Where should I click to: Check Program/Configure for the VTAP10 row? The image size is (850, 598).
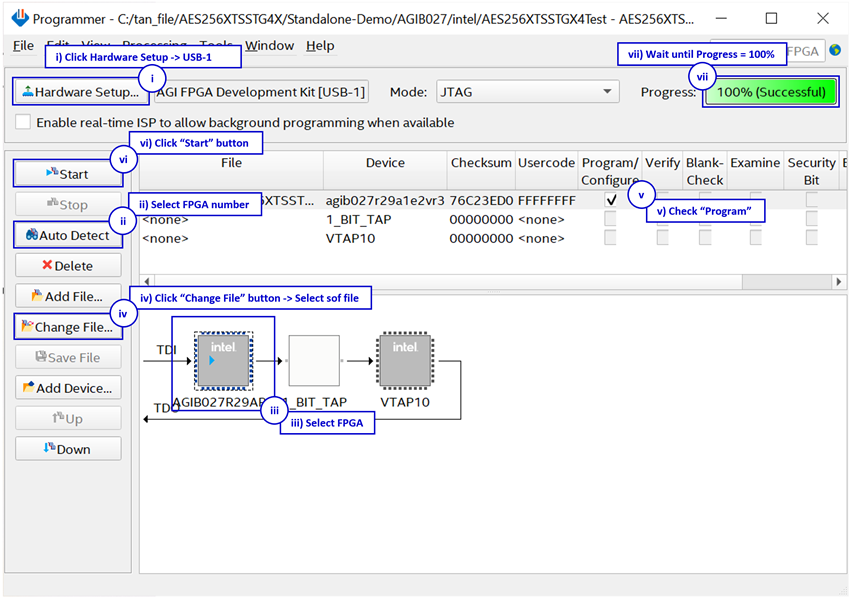(610, 238)
